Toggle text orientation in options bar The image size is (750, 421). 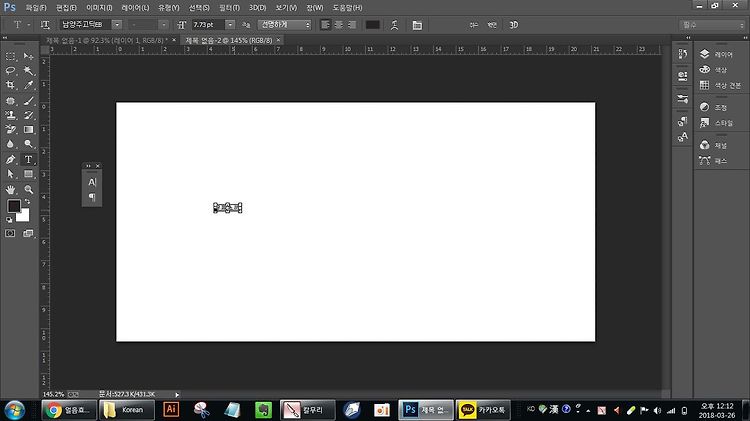click(x=45, y=25)
